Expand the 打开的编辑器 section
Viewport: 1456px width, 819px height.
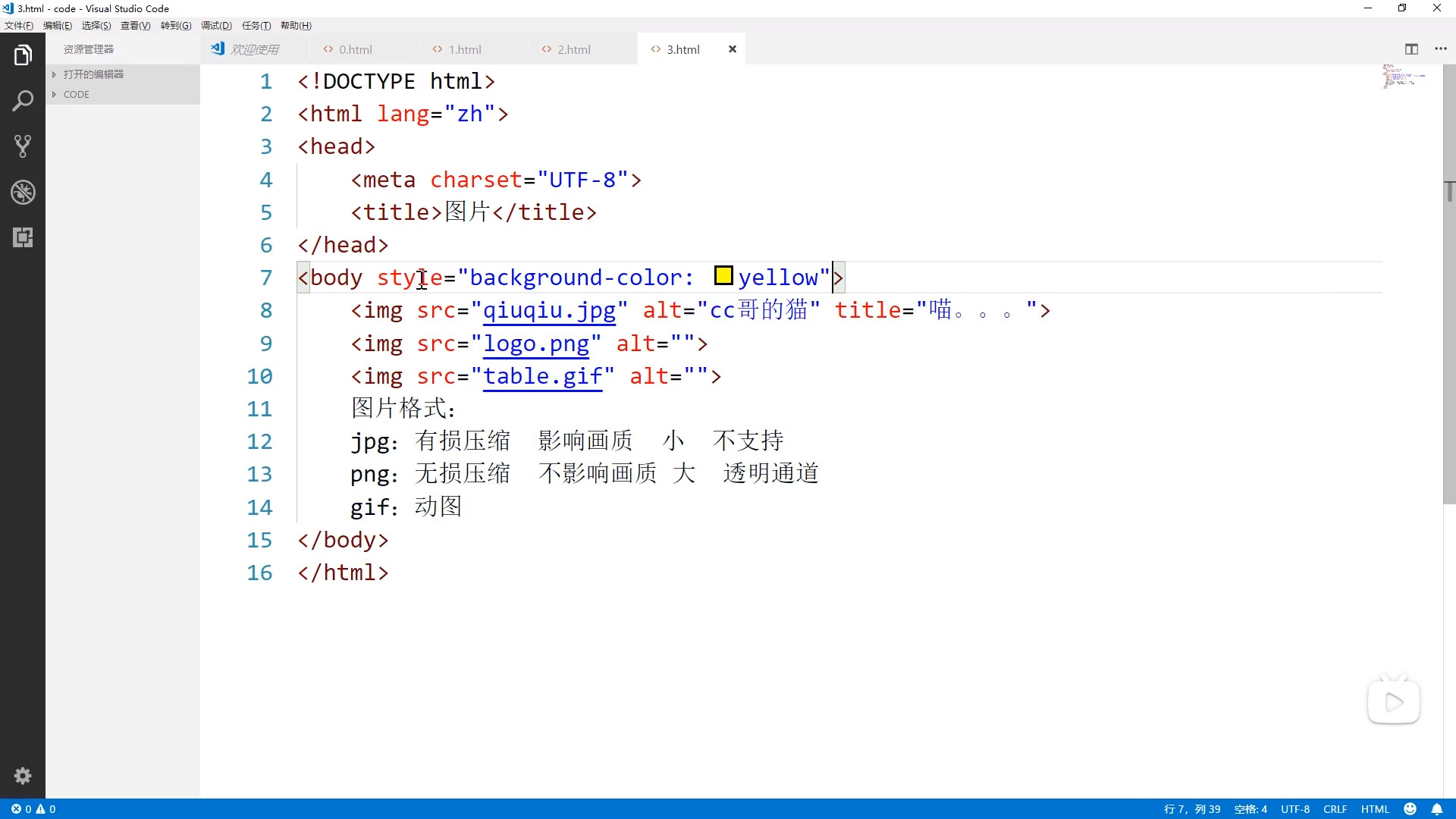[x=93, y=74]
